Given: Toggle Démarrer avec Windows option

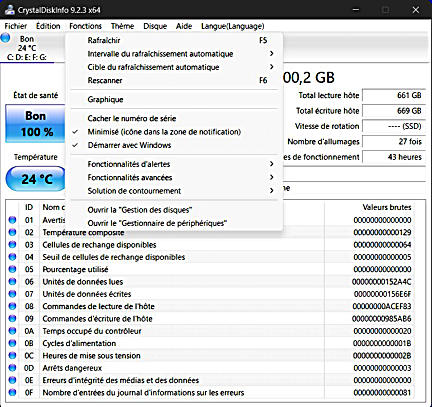Looking at the screenshot, I should tap(174, 145).
